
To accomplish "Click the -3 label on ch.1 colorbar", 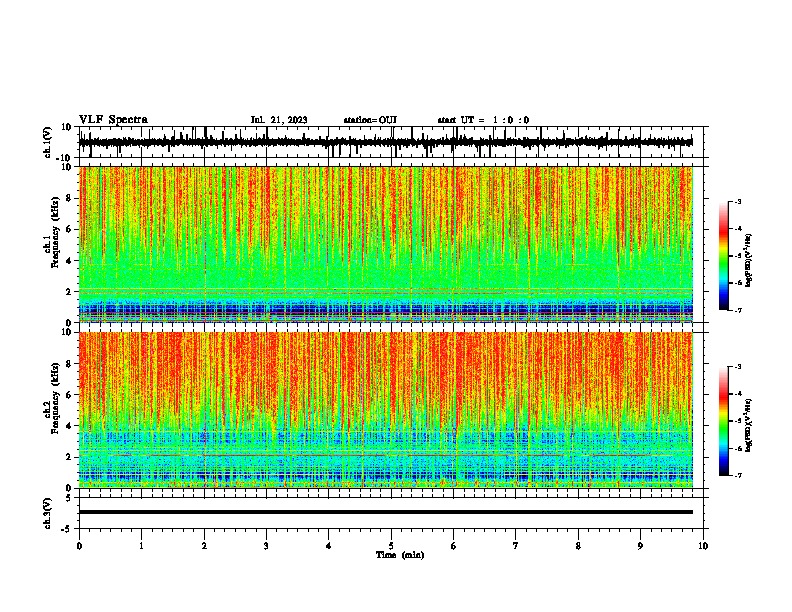I will point(738,201).
